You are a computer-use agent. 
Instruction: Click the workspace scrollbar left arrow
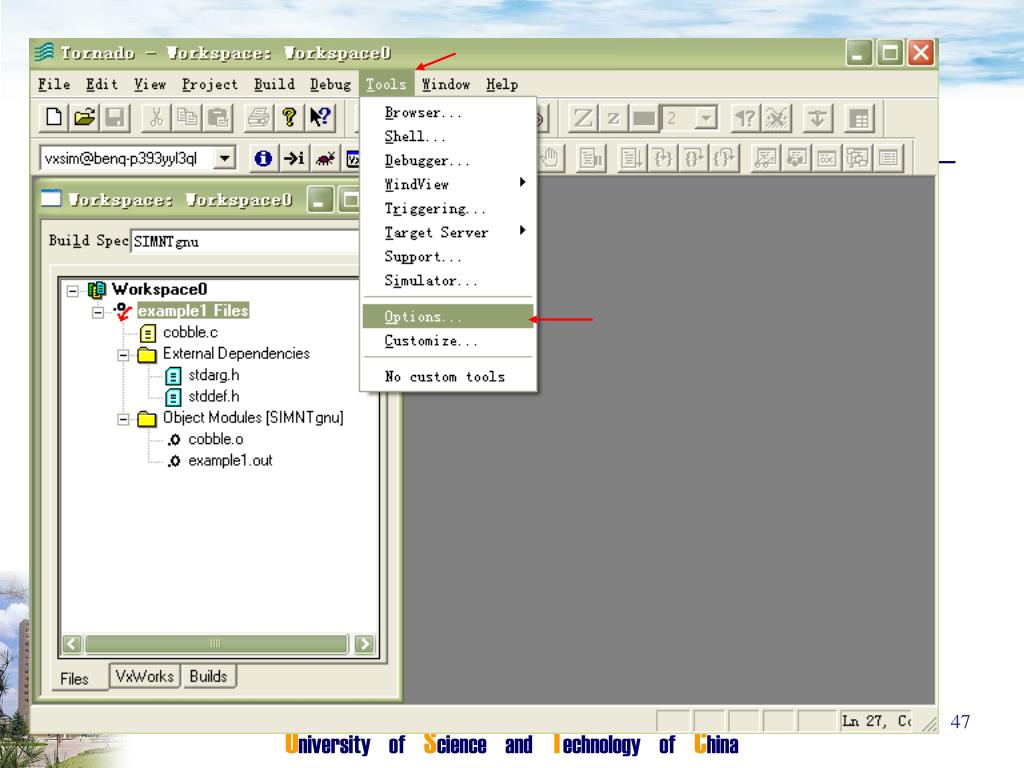[72, 645]
